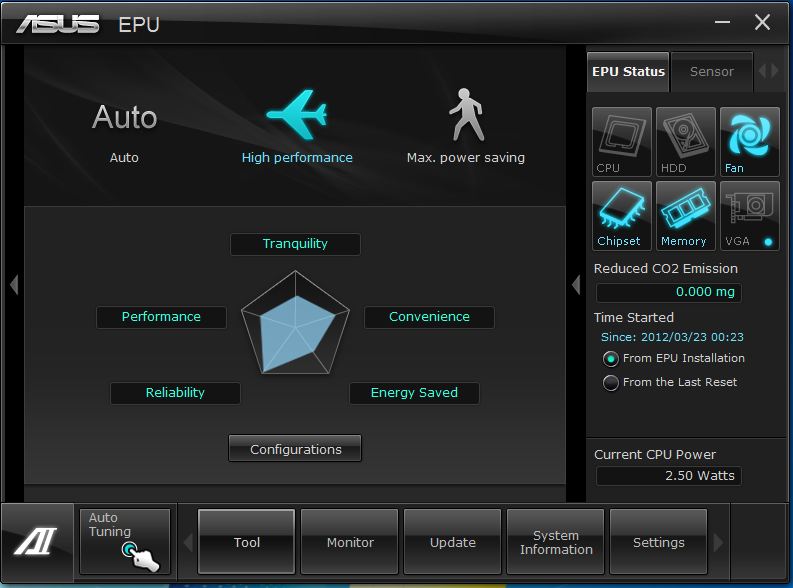This screenshot has width=793, height=588.
Task: Open the VGA status icon
Action: tap(750, 216)
